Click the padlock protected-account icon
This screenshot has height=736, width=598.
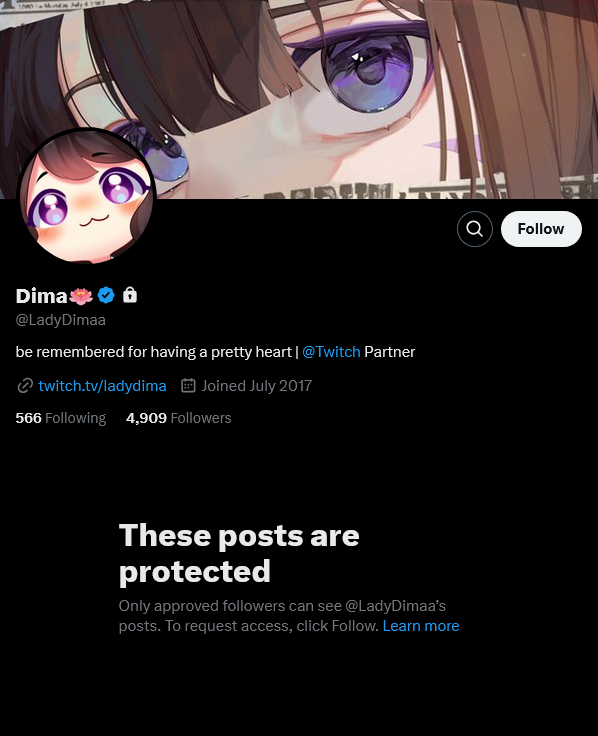pyautogui.click(x=130, y=295)
